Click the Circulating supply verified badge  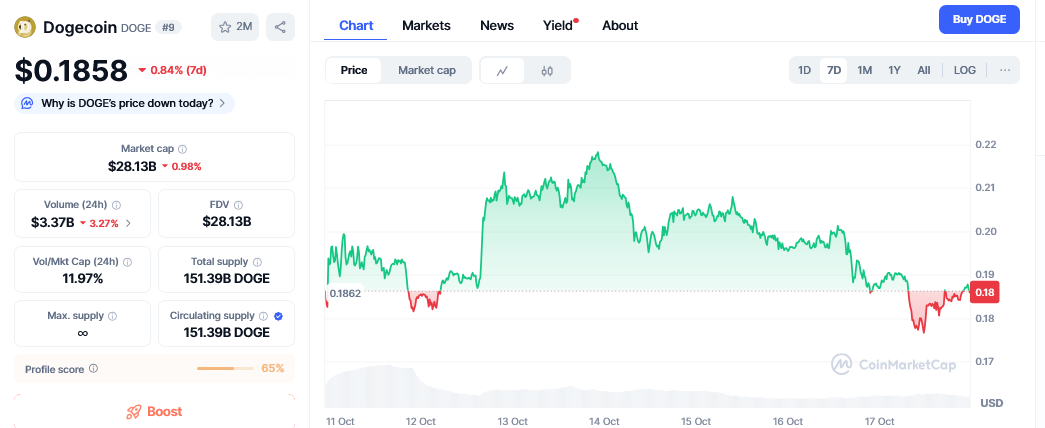pos(278,316)
